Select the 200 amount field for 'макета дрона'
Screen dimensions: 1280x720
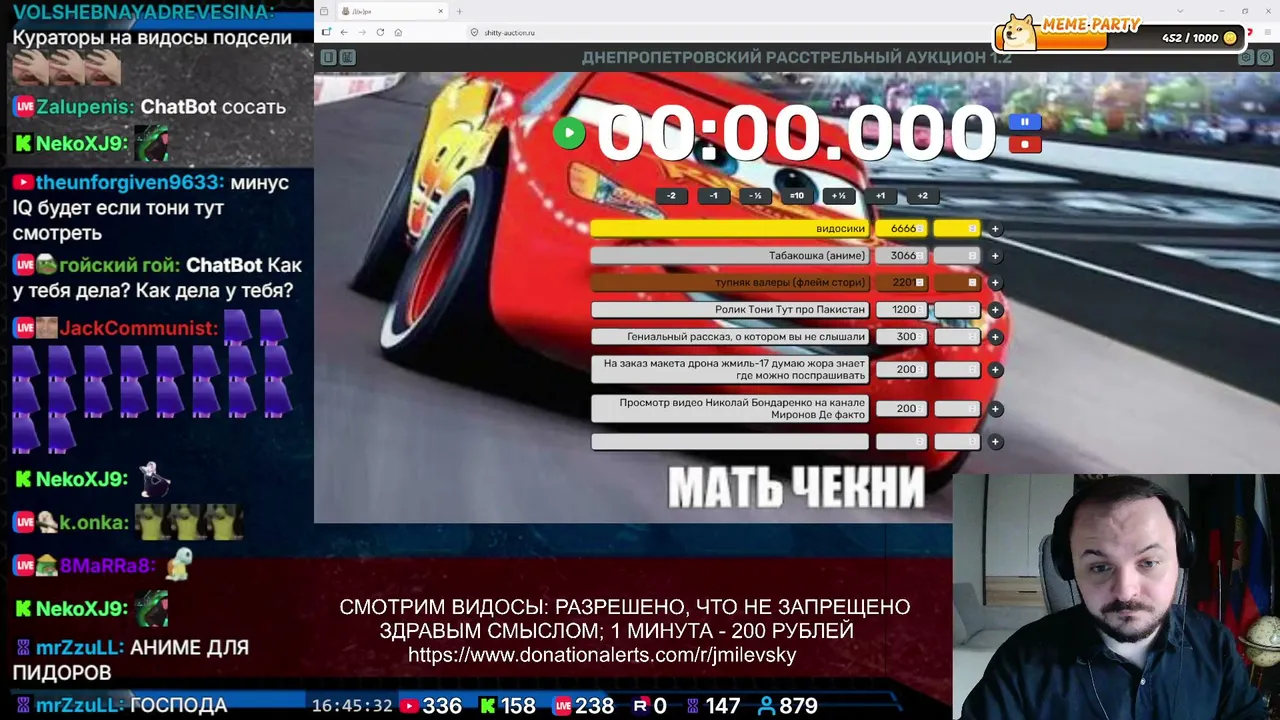coord(902,370)
